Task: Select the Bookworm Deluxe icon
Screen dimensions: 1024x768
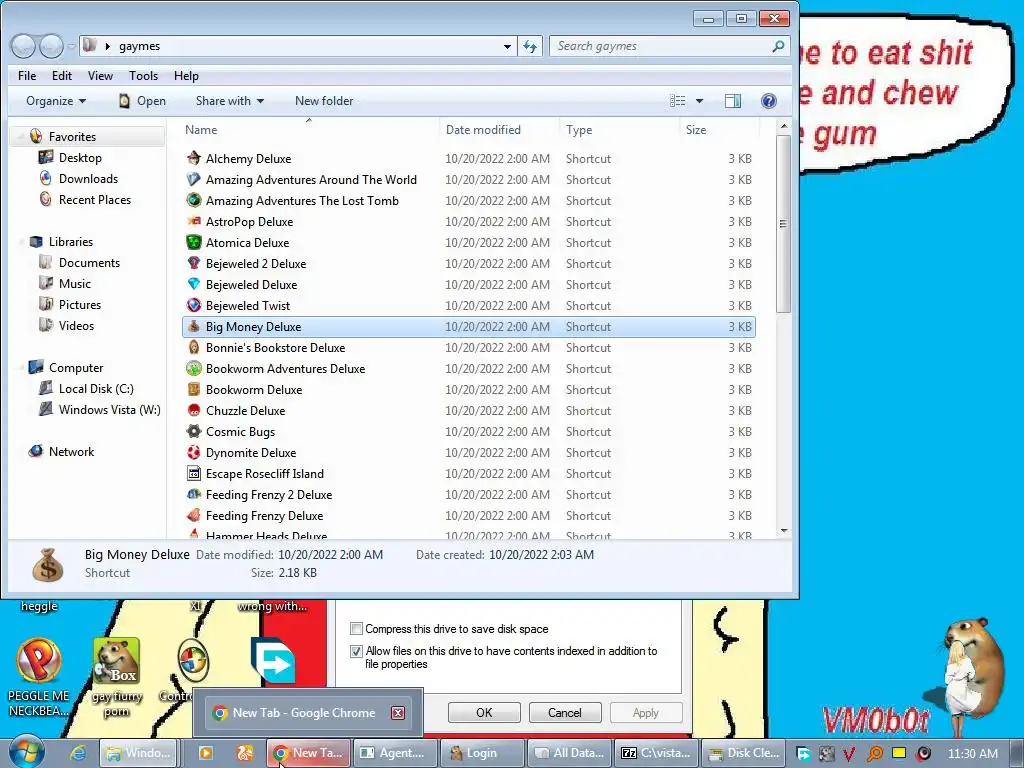Action: 194,389
